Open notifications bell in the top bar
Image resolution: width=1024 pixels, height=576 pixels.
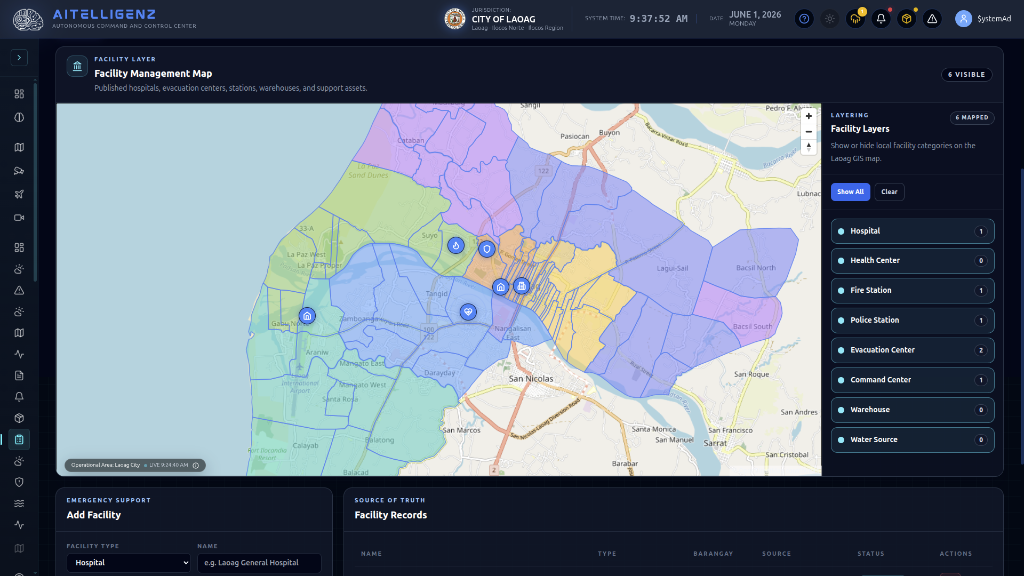tap(880, 19)
